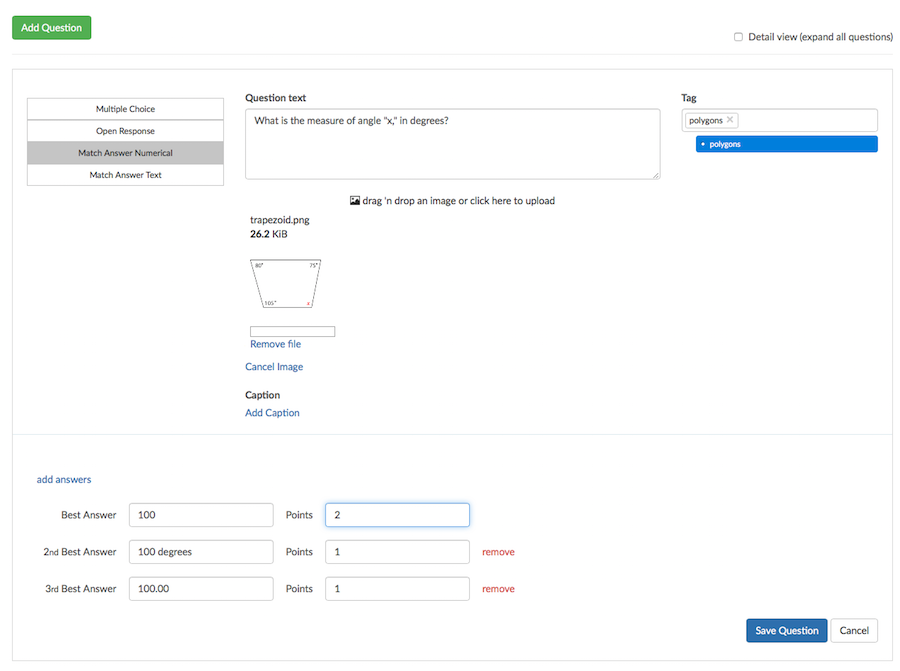Click Cancel Image link
The image size is (900, 671).
tap(274, 366)
